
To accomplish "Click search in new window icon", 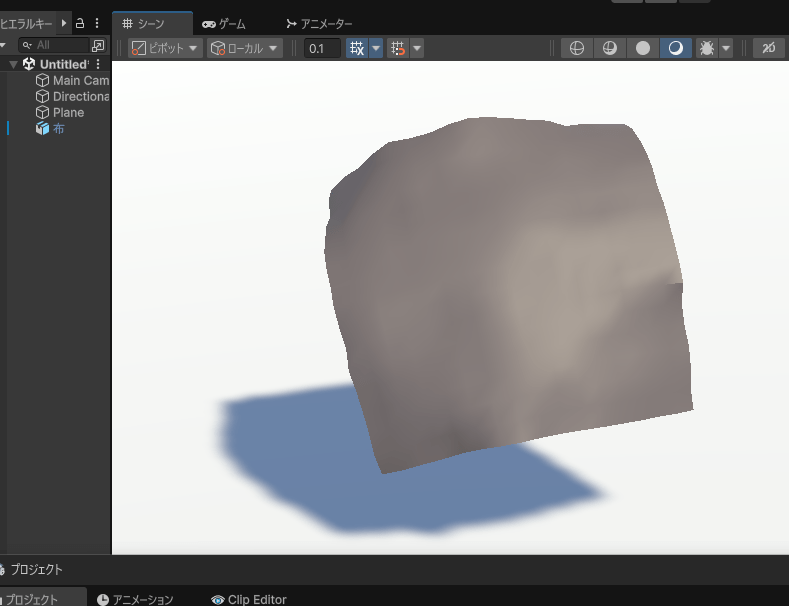I will pos(97,45).
